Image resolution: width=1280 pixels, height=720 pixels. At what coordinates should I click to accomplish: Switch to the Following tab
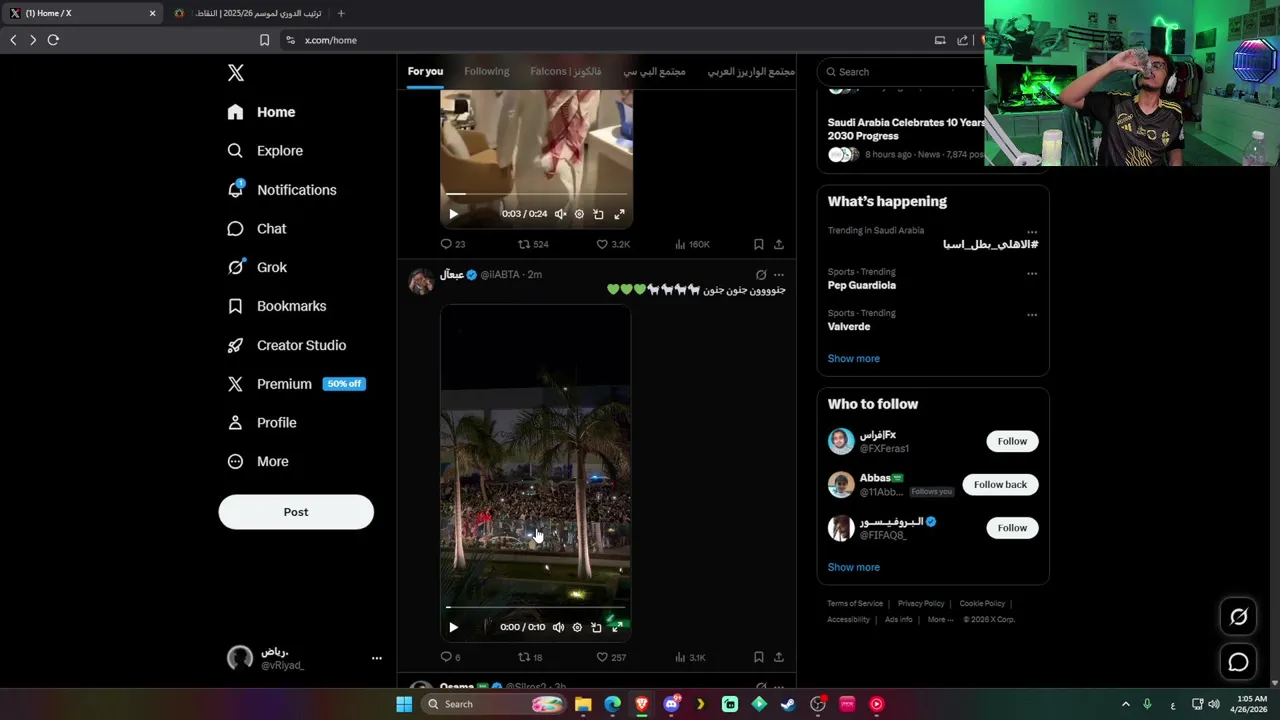coord(487,72)
